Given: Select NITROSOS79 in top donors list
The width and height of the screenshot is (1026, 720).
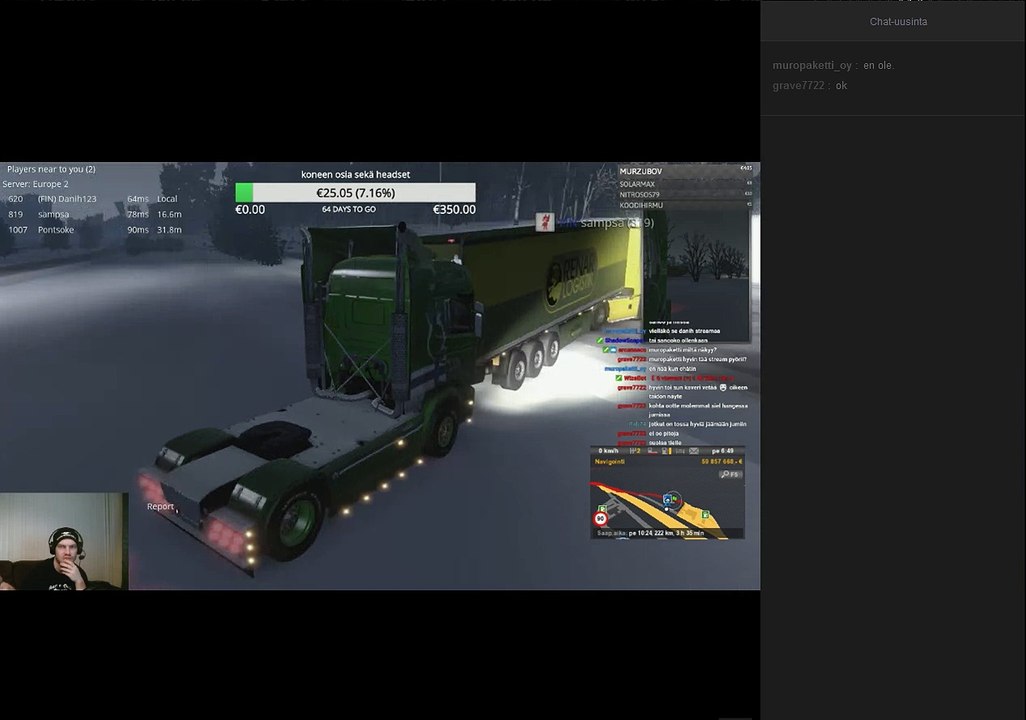Looking at the screenshot, I should (639, 194).
